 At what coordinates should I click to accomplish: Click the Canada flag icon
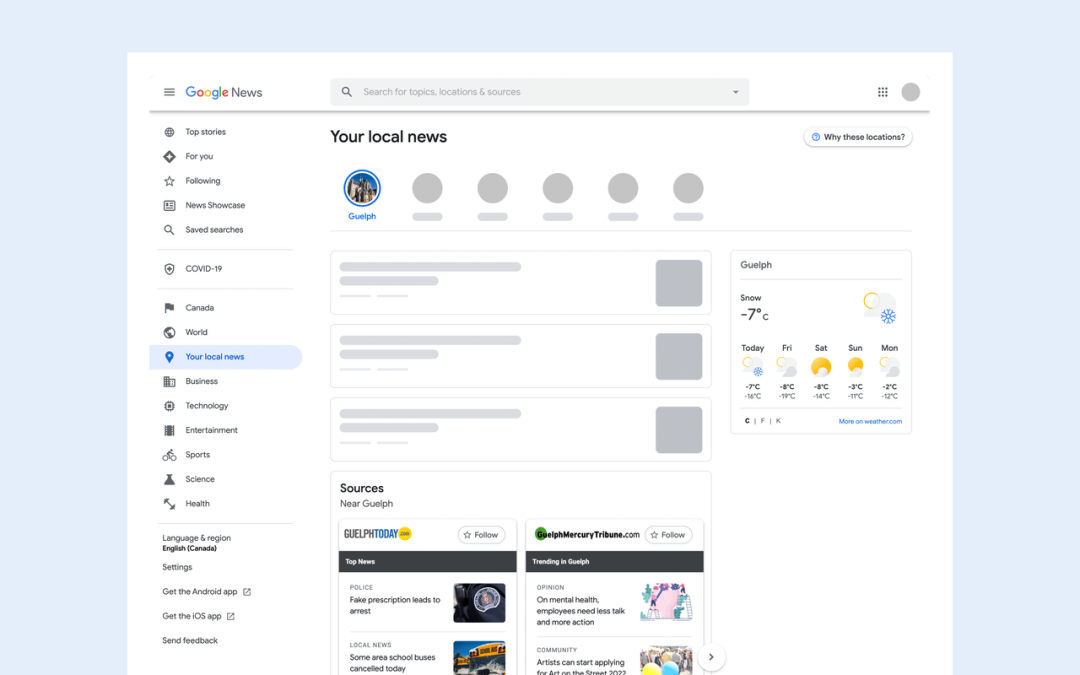[x=169, y=308]
